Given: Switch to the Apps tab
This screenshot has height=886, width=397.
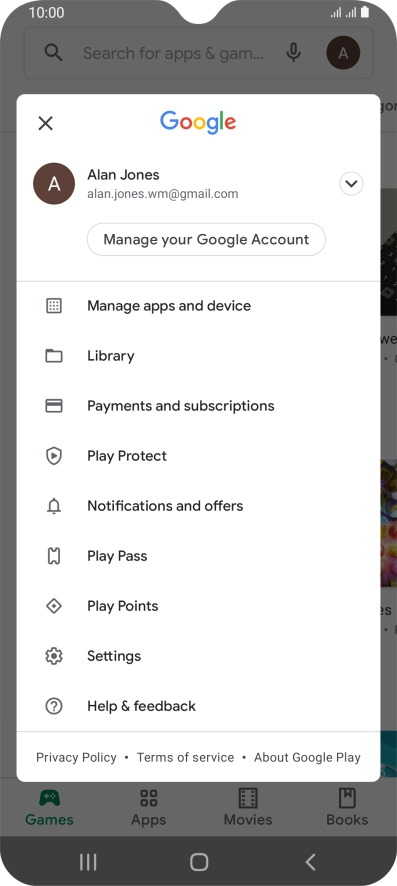Looking at the screenshot, I should (x=149, y=807).
